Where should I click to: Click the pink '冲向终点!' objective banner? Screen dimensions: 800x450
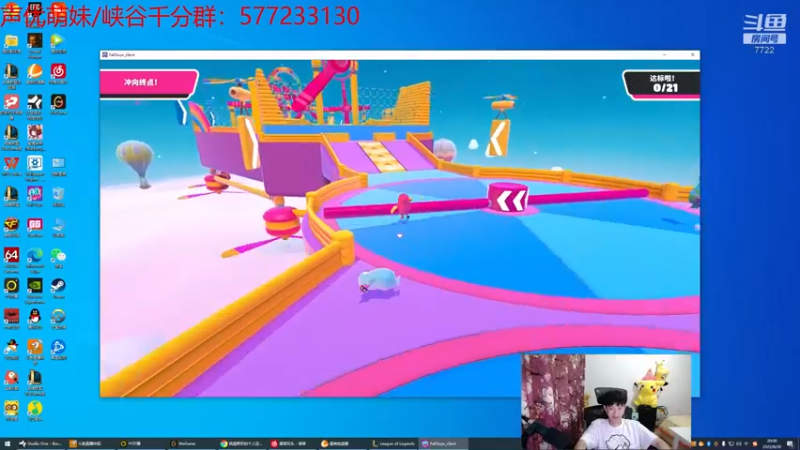tap(148, 83)
